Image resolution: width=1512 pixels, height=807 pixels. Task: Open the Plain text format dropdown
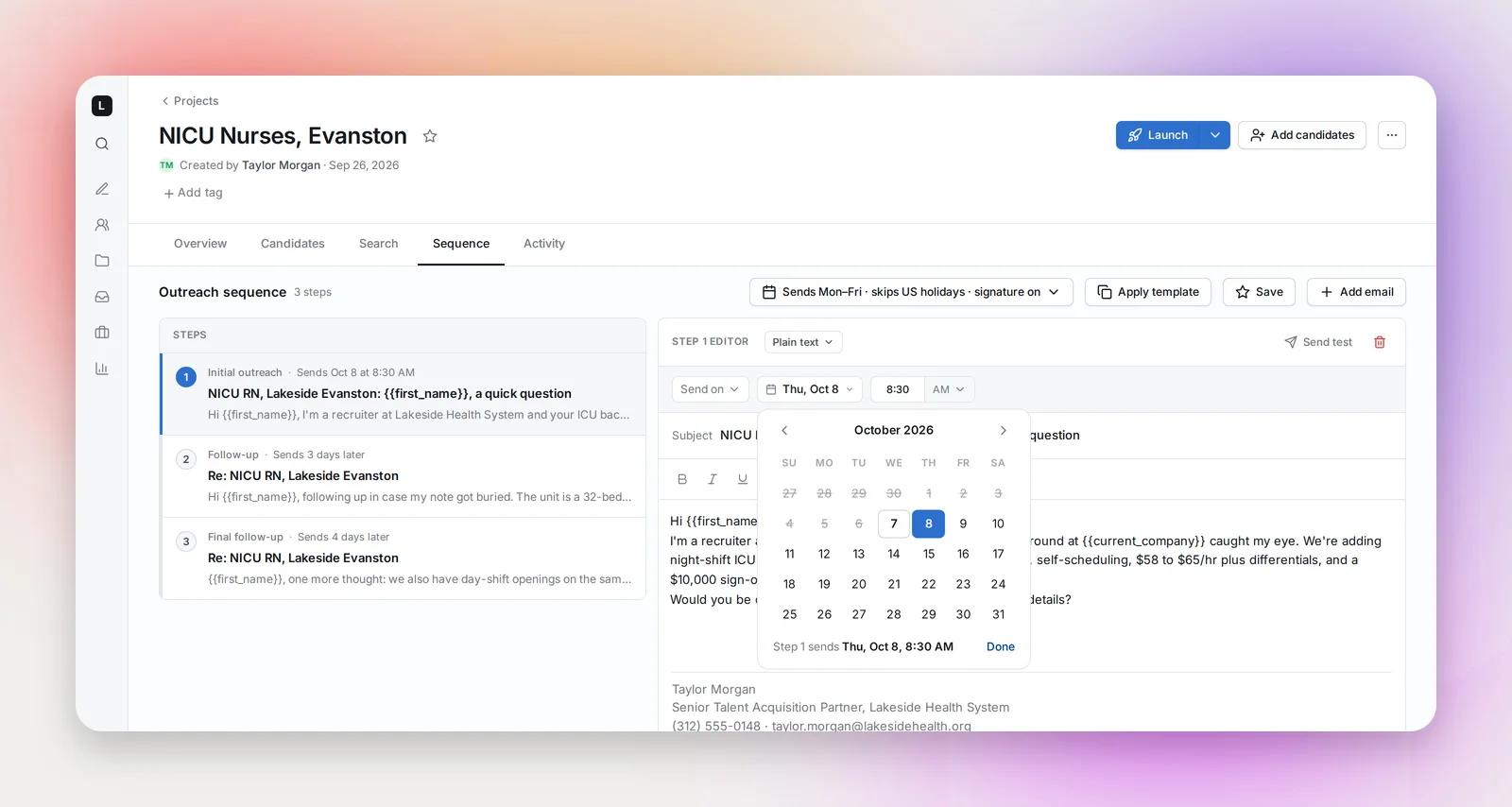click(x=803, y=342)
